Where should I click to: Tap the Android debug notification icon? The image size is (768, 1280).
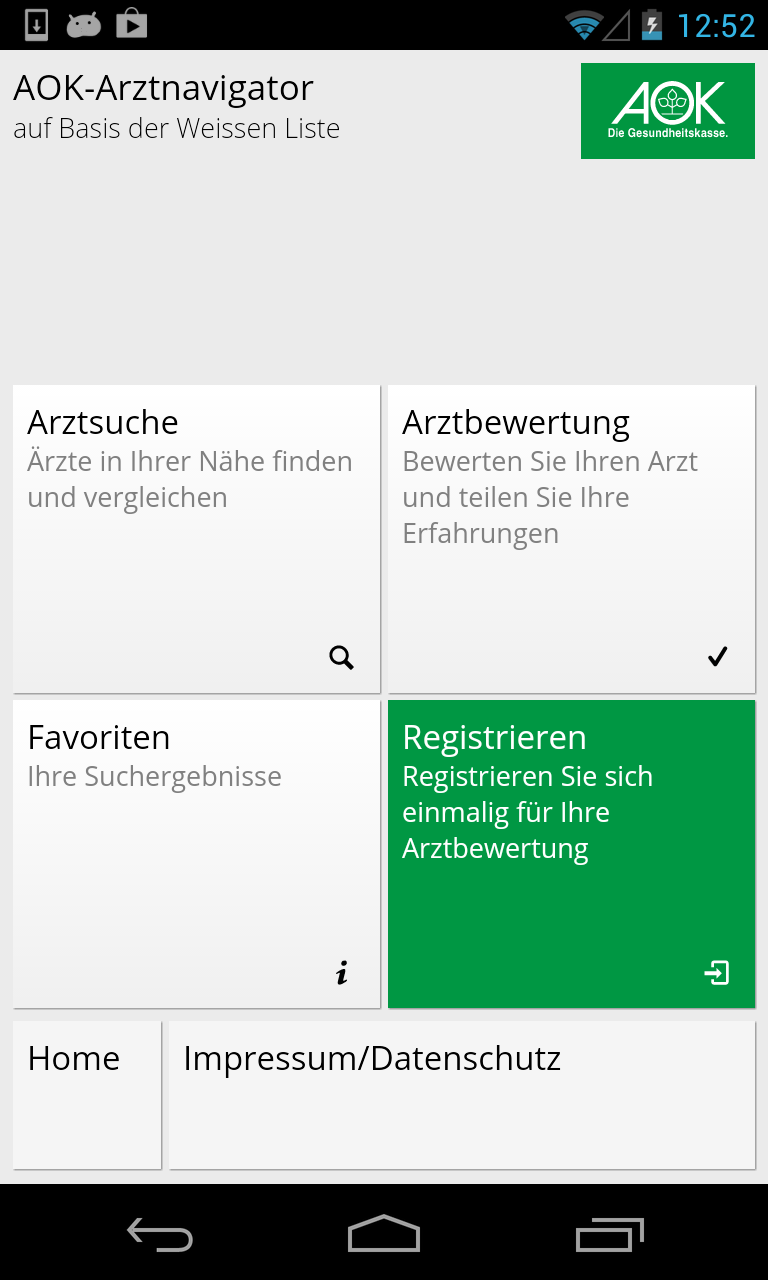pyautogui.click(x=84, y=25)
